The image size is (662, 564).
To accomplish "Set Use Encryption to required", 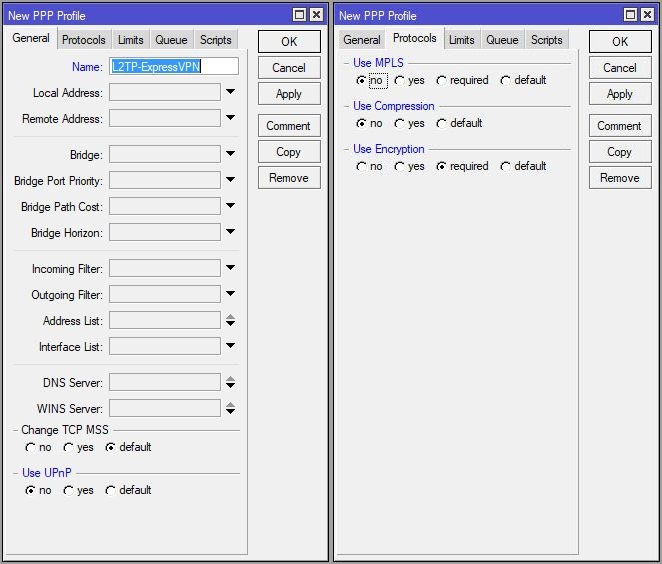I will [x=462, y=166].
